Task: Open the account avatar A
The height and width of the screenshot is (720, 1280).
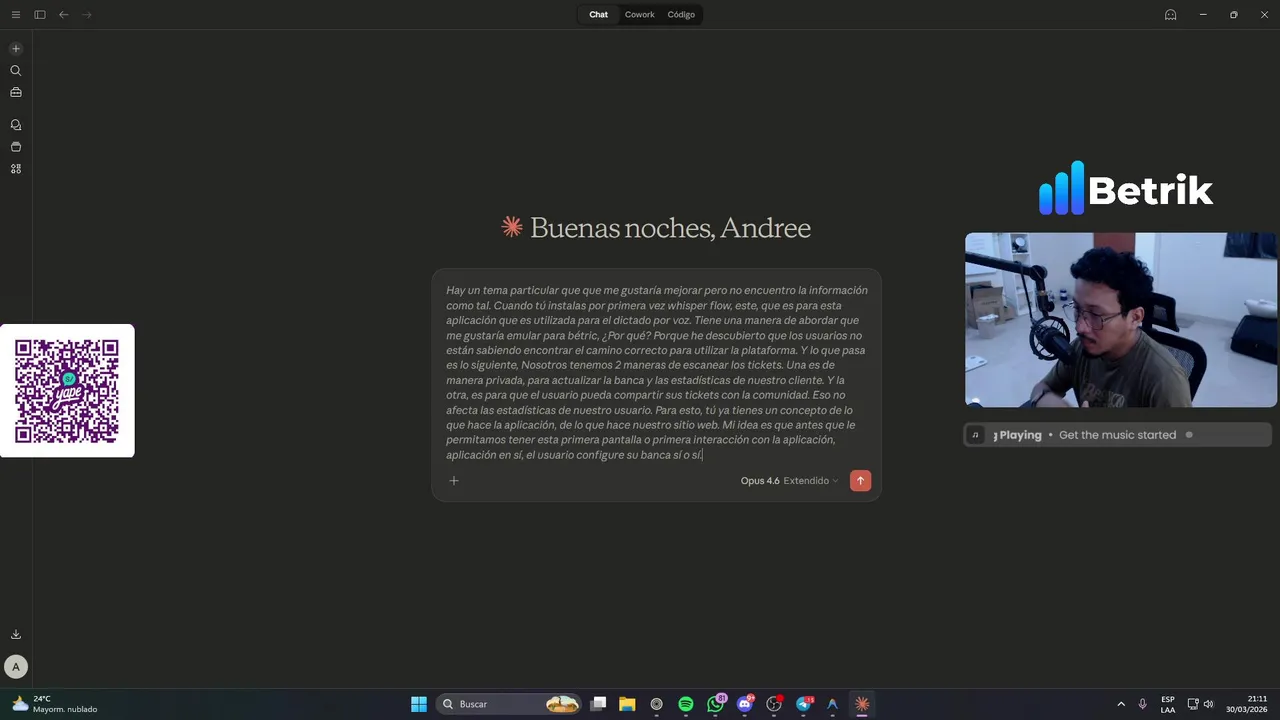Action: tap(16, 667)
